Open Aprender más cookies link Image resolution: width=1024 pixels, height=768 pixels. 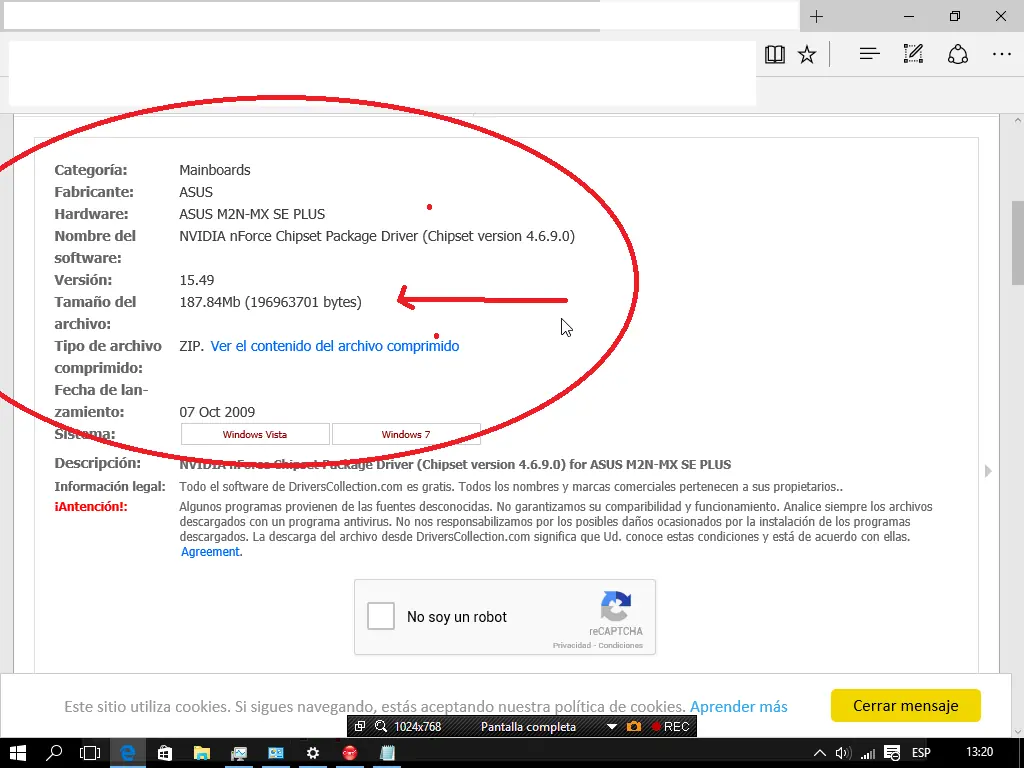point(739,707)
